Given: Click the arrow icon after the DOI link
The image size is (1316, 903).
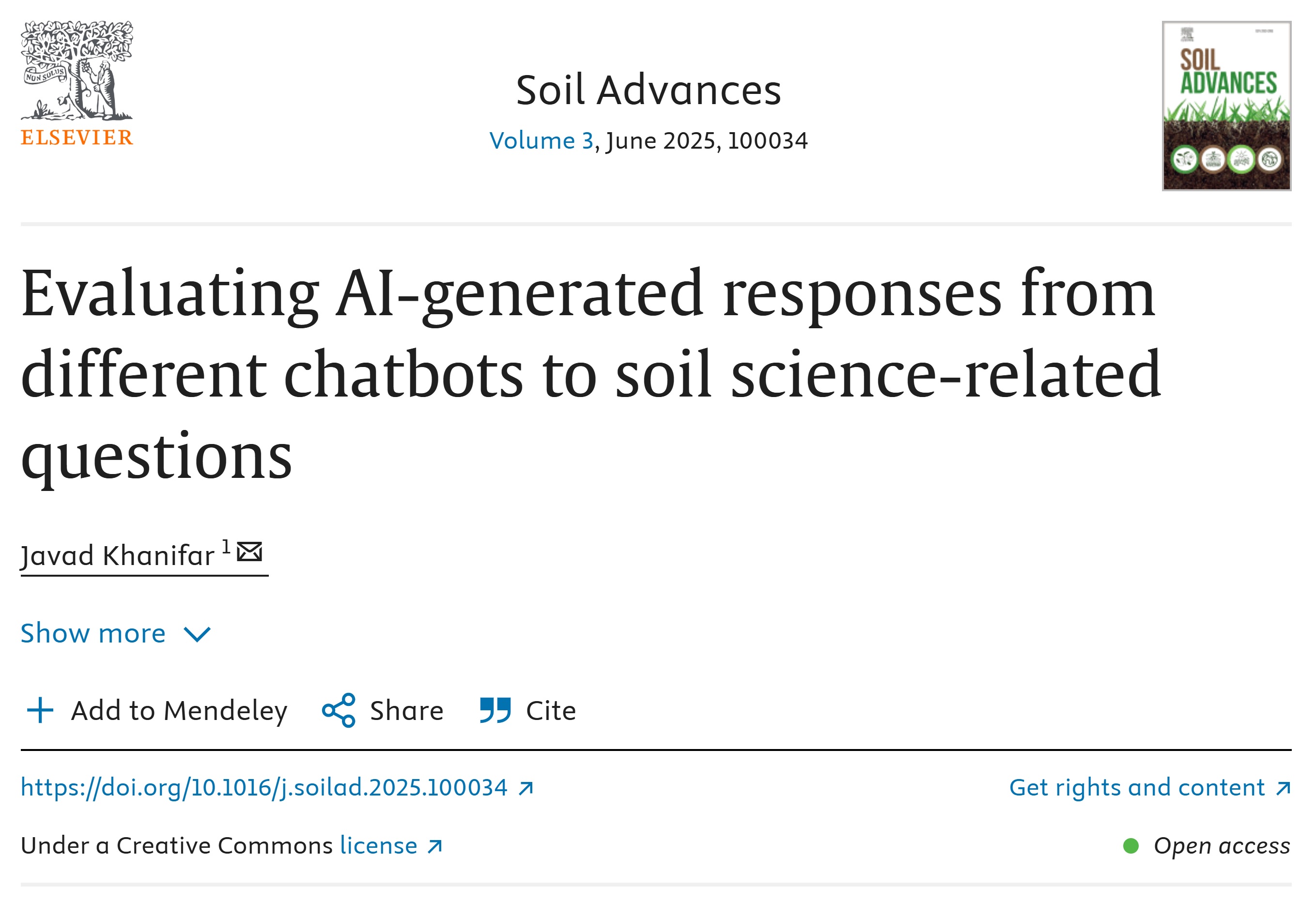Looking at the screenshot, I should tap(526, 788).
